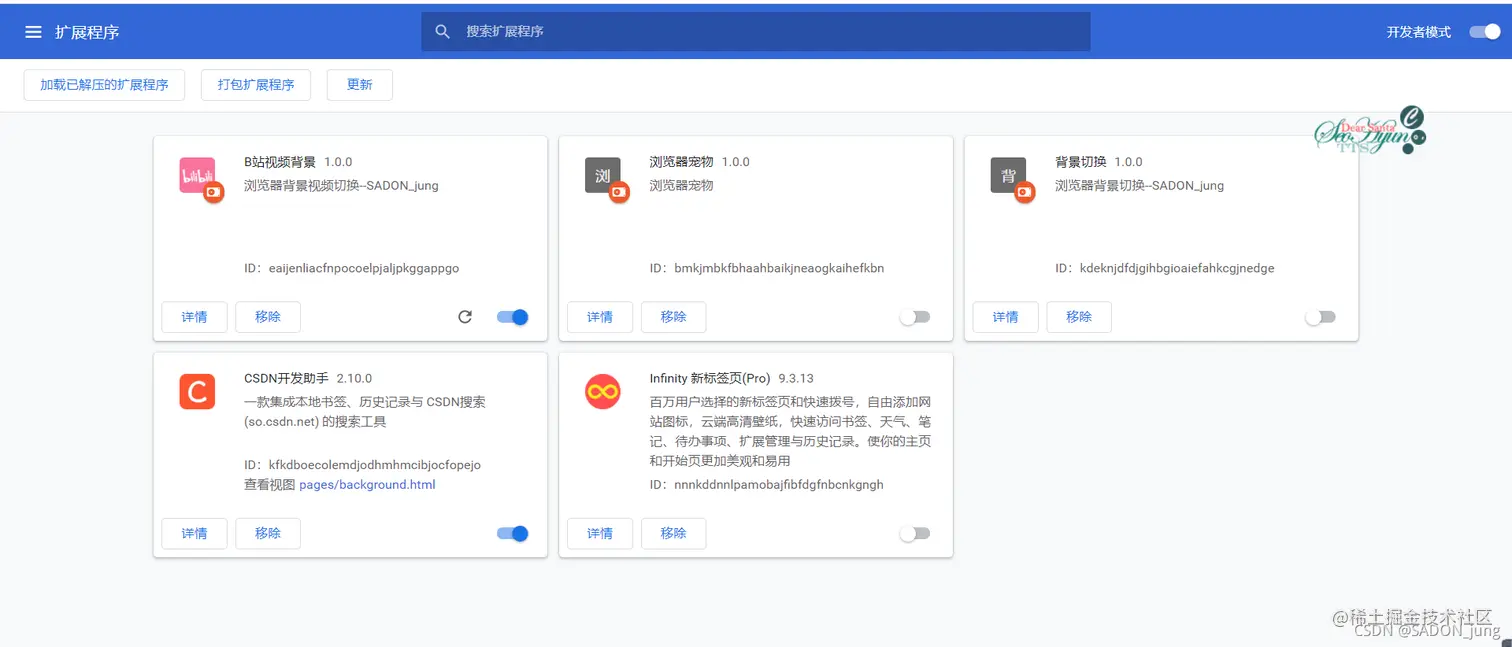This screenshot has height=647, width=1512.
Task: Turn on Infinity 新标签页(Pro) toggle
Action: (915, 533)
